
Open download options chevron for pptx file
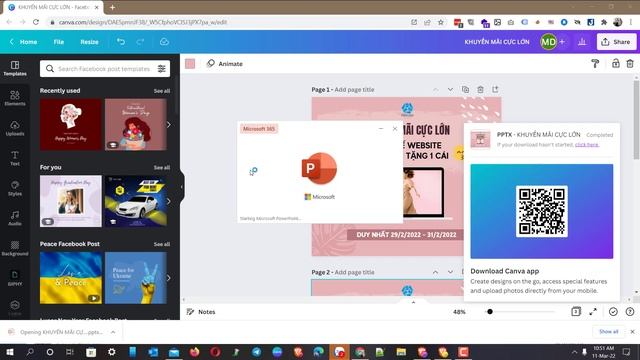(113, 332)
